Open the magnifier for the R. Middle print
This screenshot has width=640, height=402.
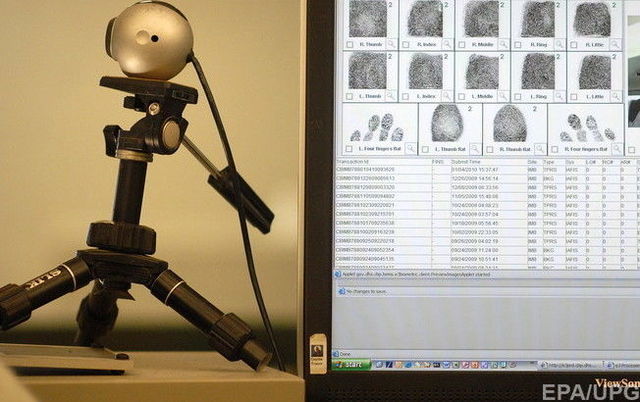click(x=504, y=44)
